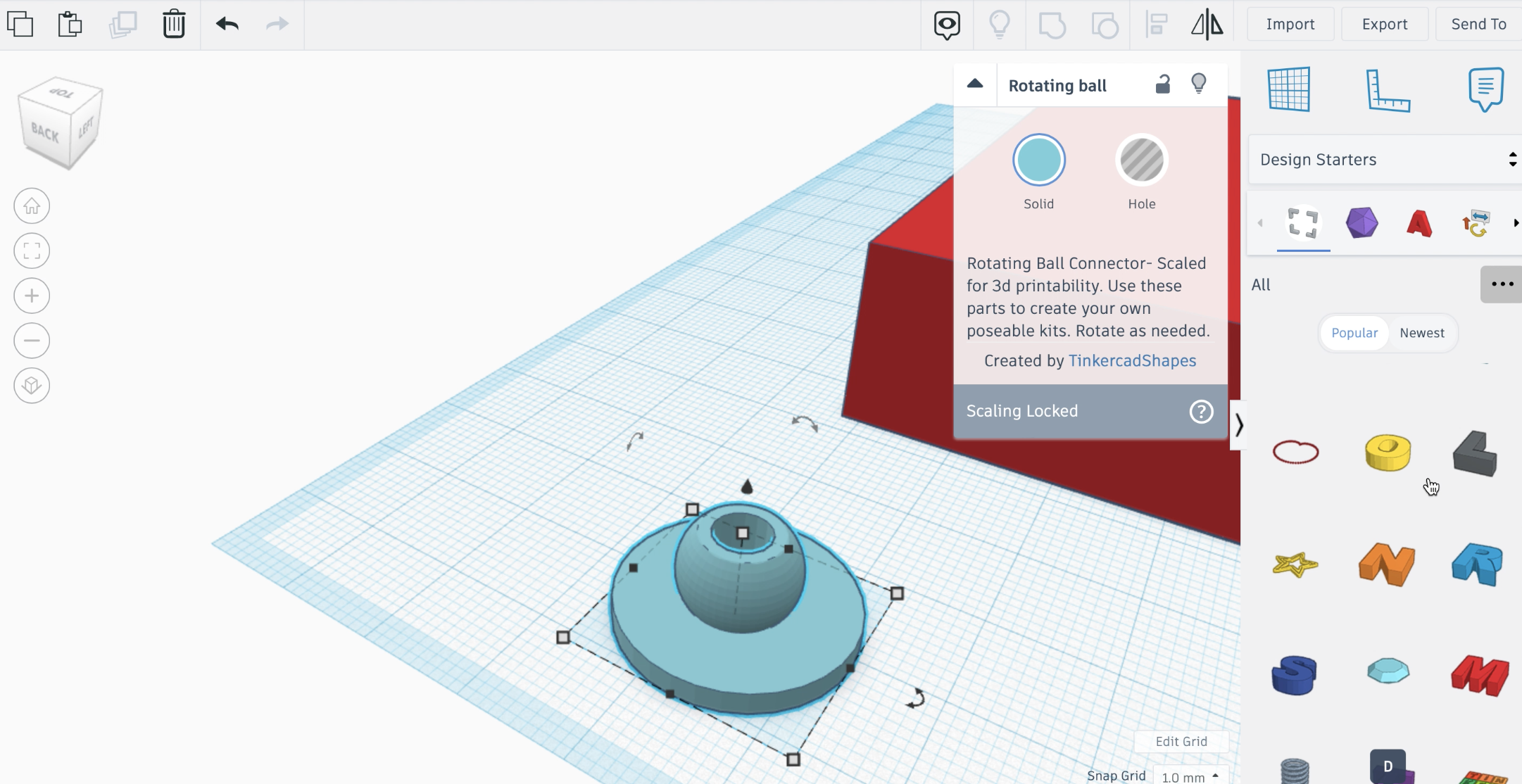Viewport: 1522px width, 784px height.
Task: Click the Group shapes icon
Action: [1052, 25]
